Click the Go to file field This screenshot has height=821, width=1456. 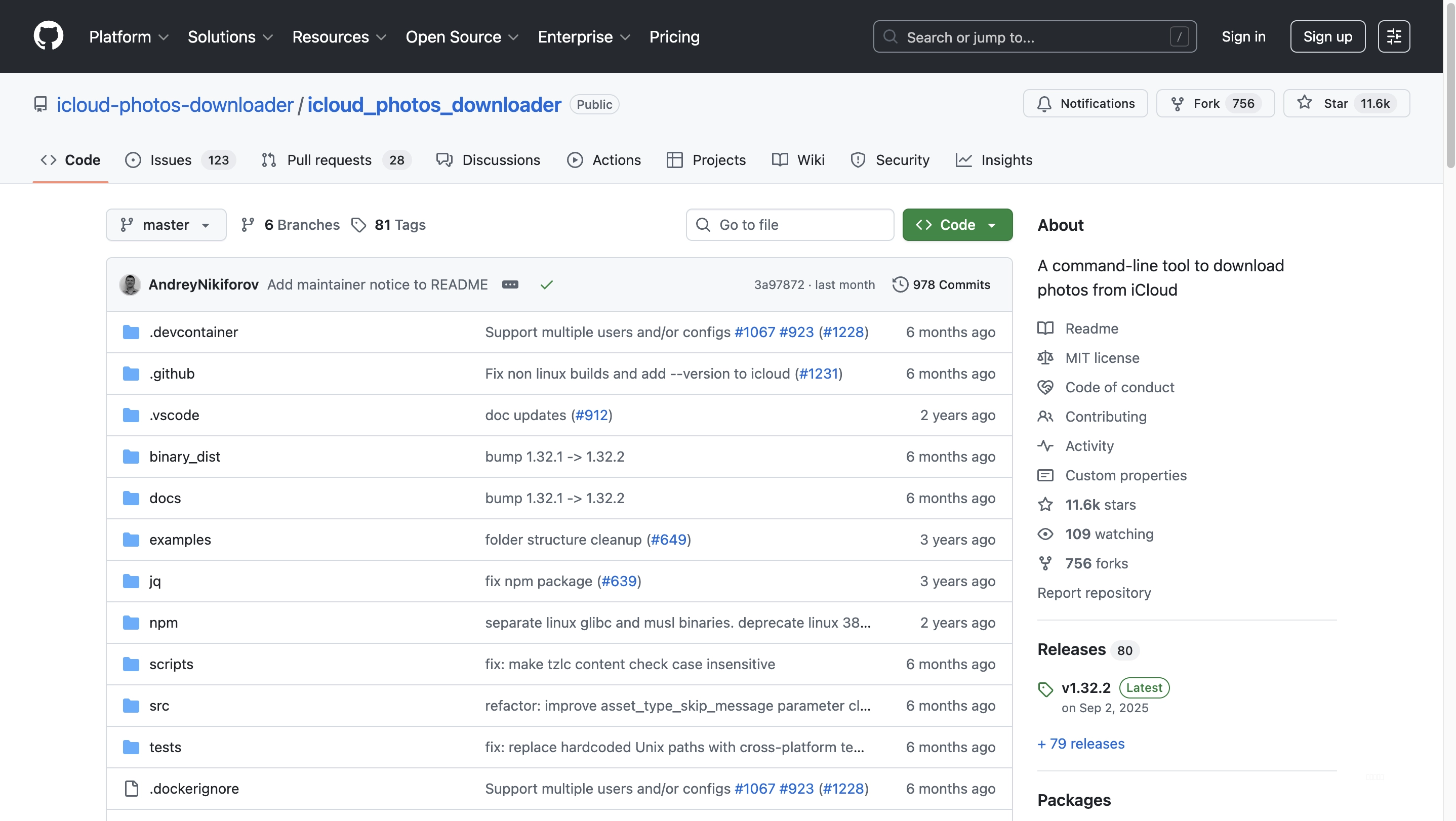click(x=790, y=225)
